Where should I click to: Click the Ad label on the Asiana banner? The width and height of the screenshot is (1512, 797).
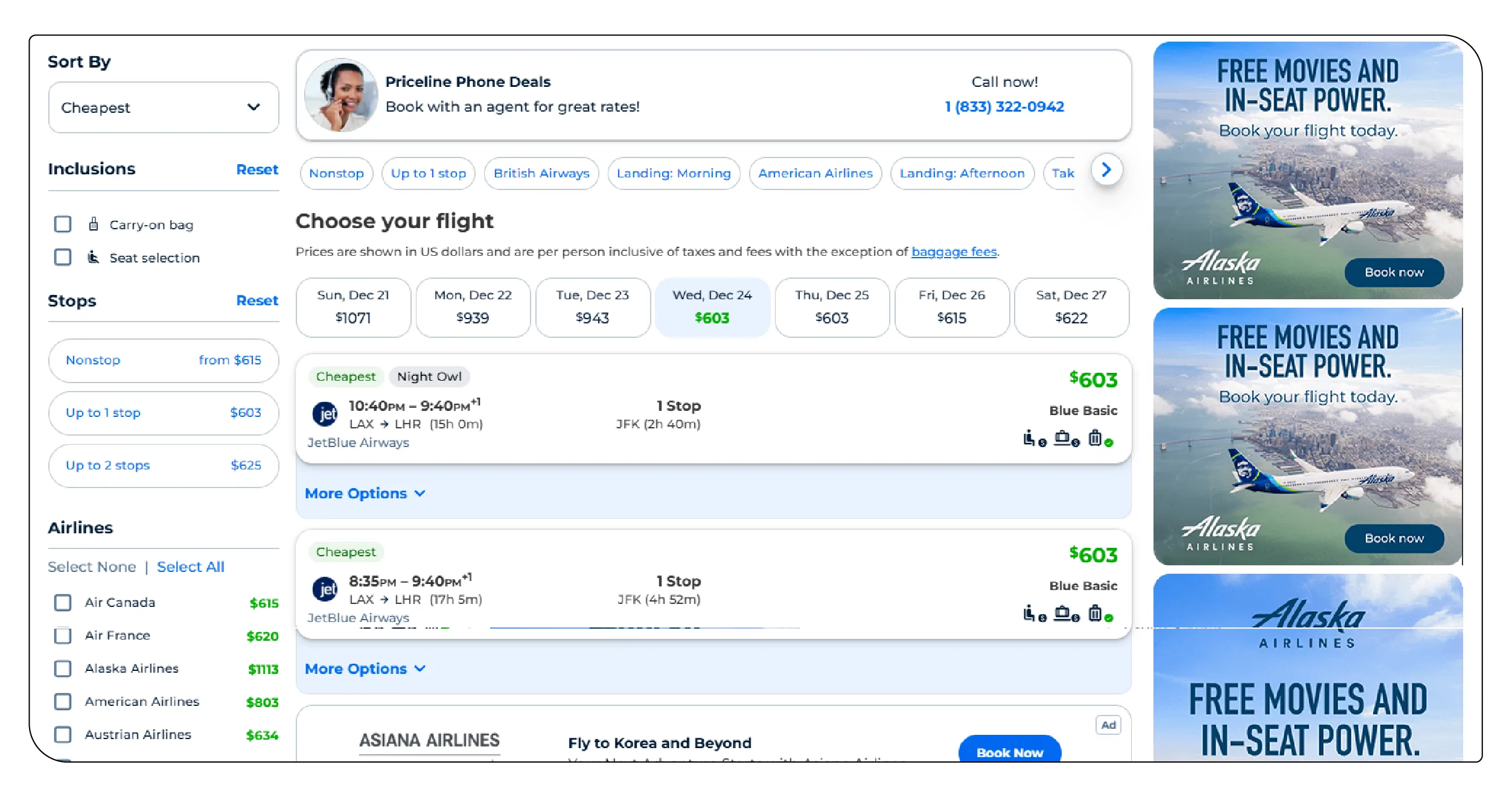click(1108, 725)
